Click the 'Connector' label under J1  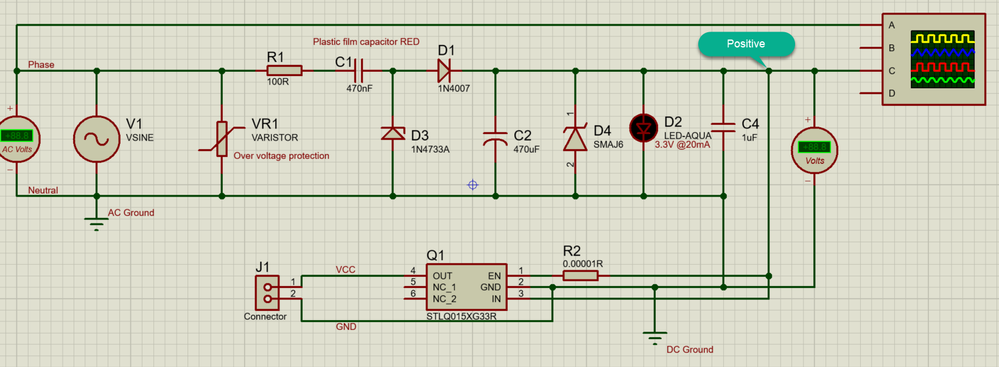click(265, 317)
